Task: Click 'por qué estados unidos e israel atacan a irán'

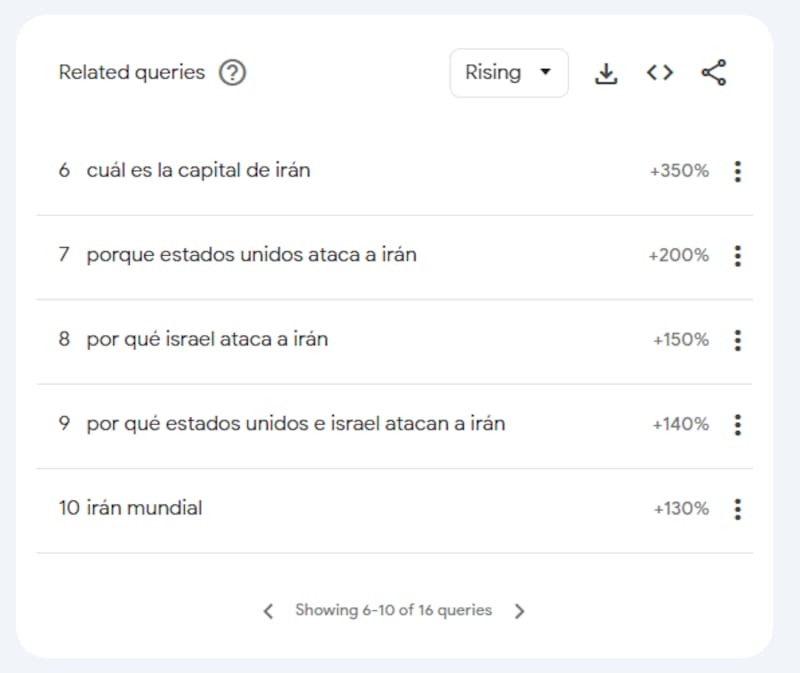Action: [295, 425]
